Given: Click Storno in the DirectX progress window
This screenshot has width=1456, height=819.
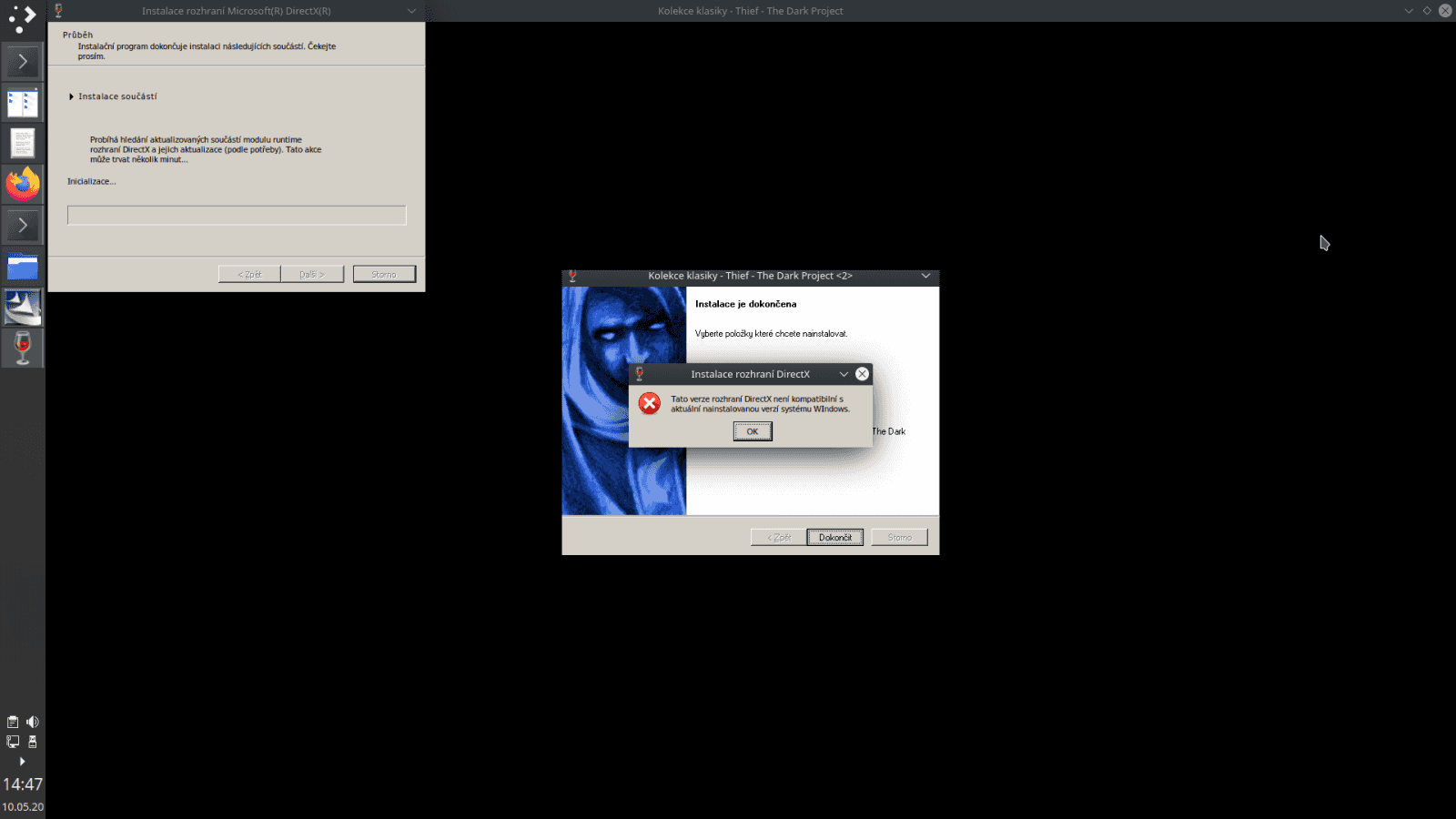Looking at the screenshot, I should (384, 273).
